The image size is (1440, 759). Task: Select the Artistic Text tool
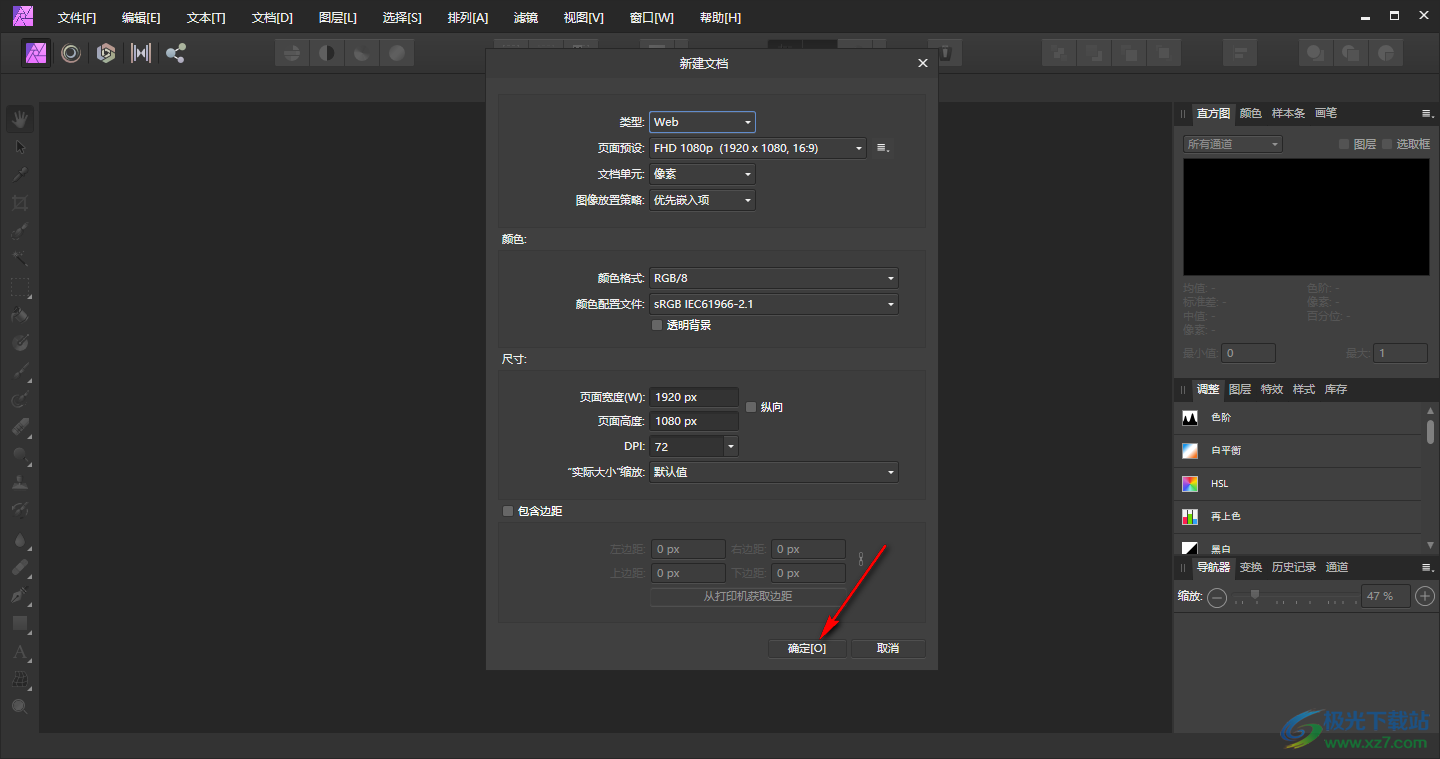(x=20, y=652)
